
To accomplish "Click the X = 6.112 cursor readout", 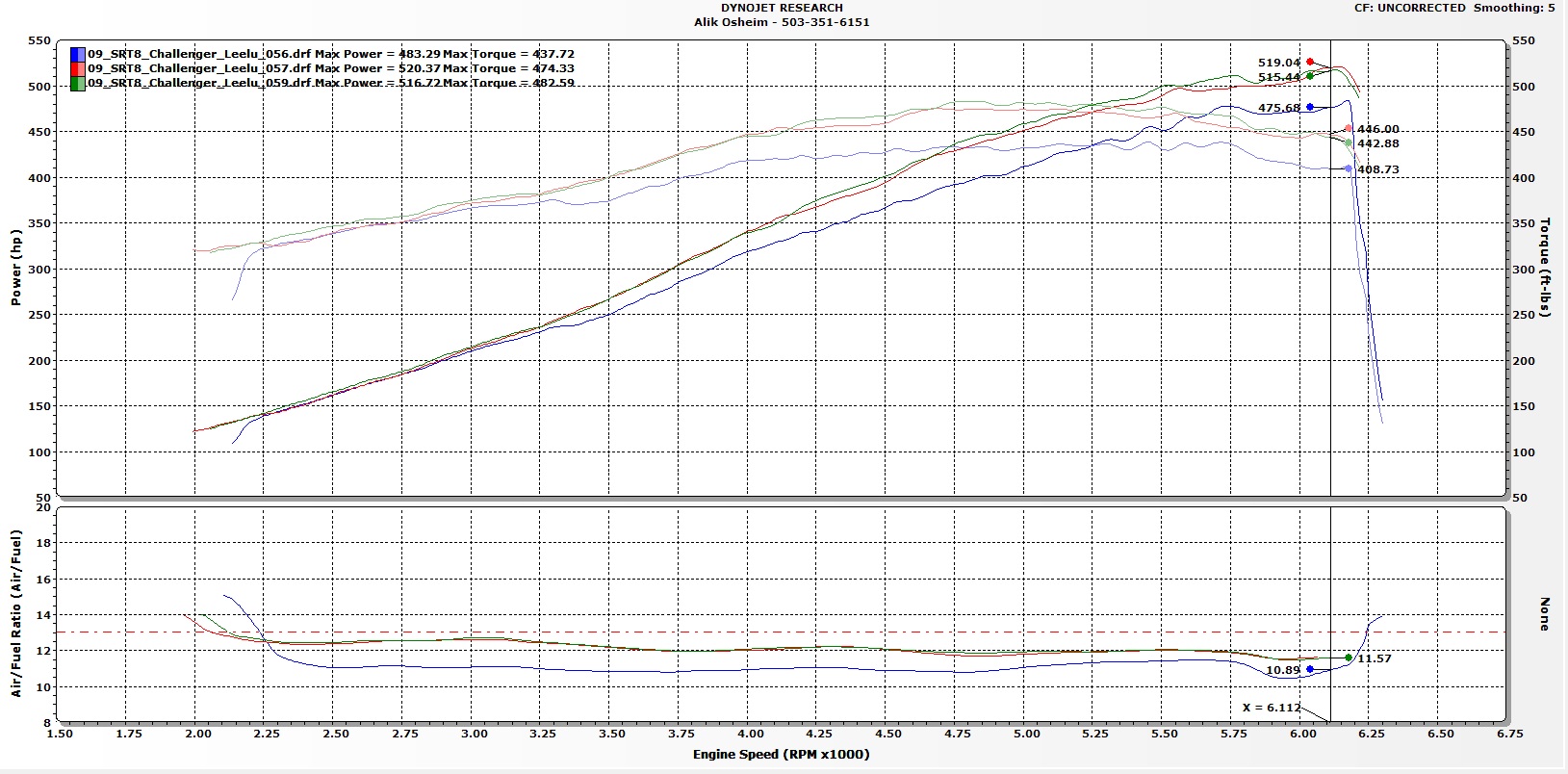I will tap(1271, 708).
